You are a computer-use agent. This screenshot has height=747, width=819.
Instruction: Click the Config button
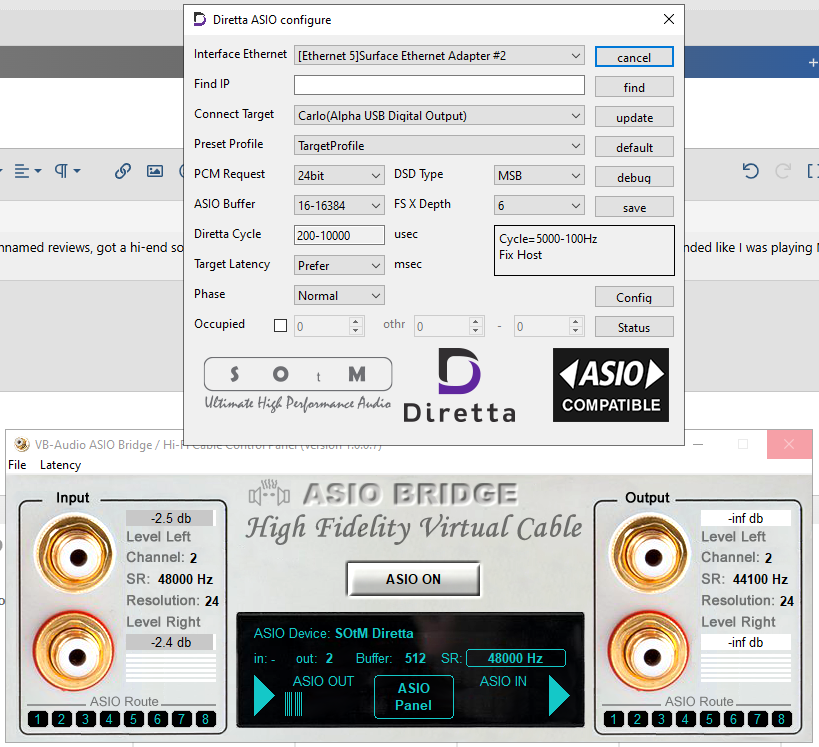634,297
